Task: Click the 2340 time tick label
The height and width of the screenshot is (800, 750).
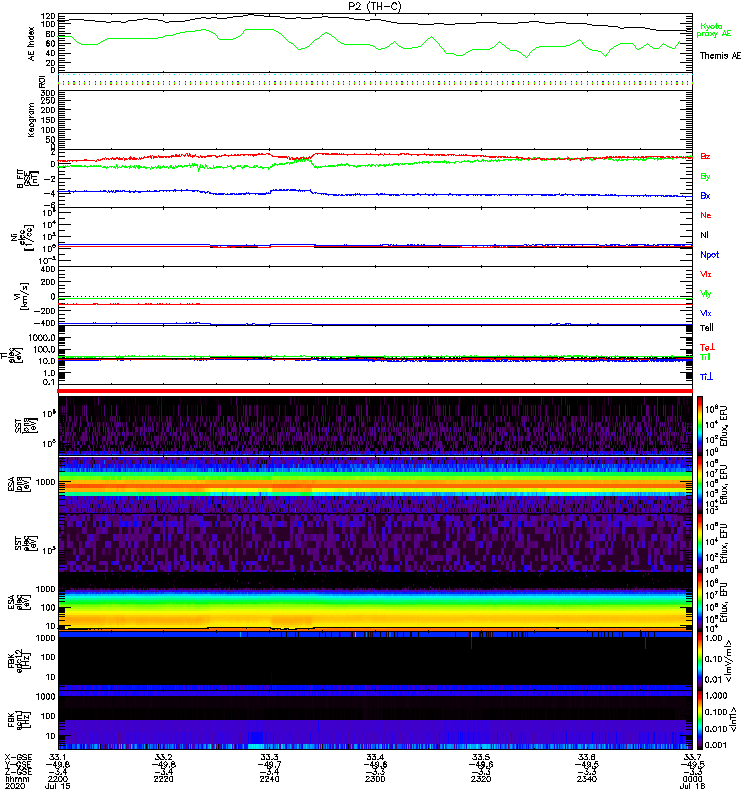Action: pos(587,779)
